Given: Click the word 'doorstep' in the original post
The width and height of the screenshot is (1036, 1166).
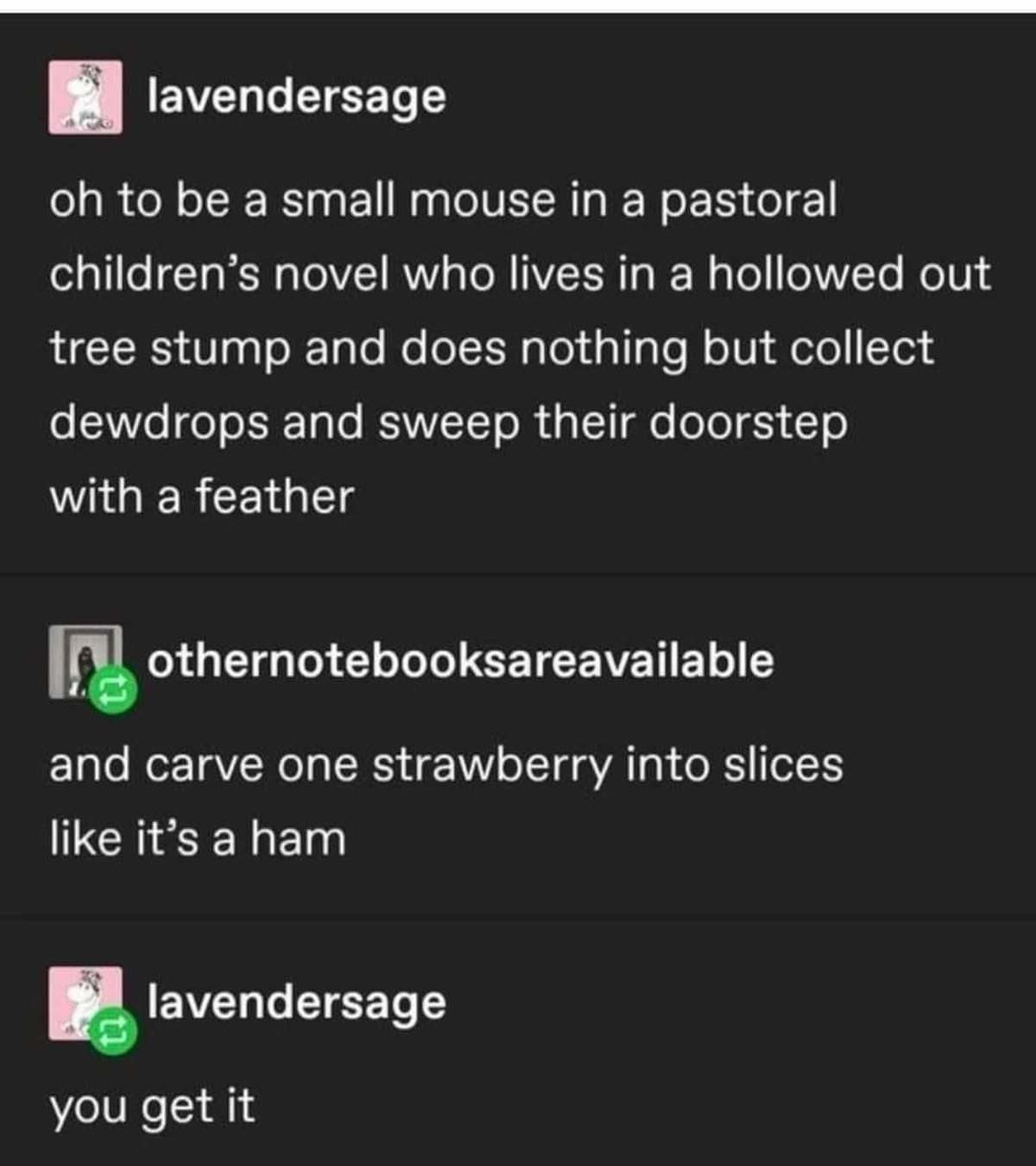Looking at the screenshot, I should tap(749, 424).
